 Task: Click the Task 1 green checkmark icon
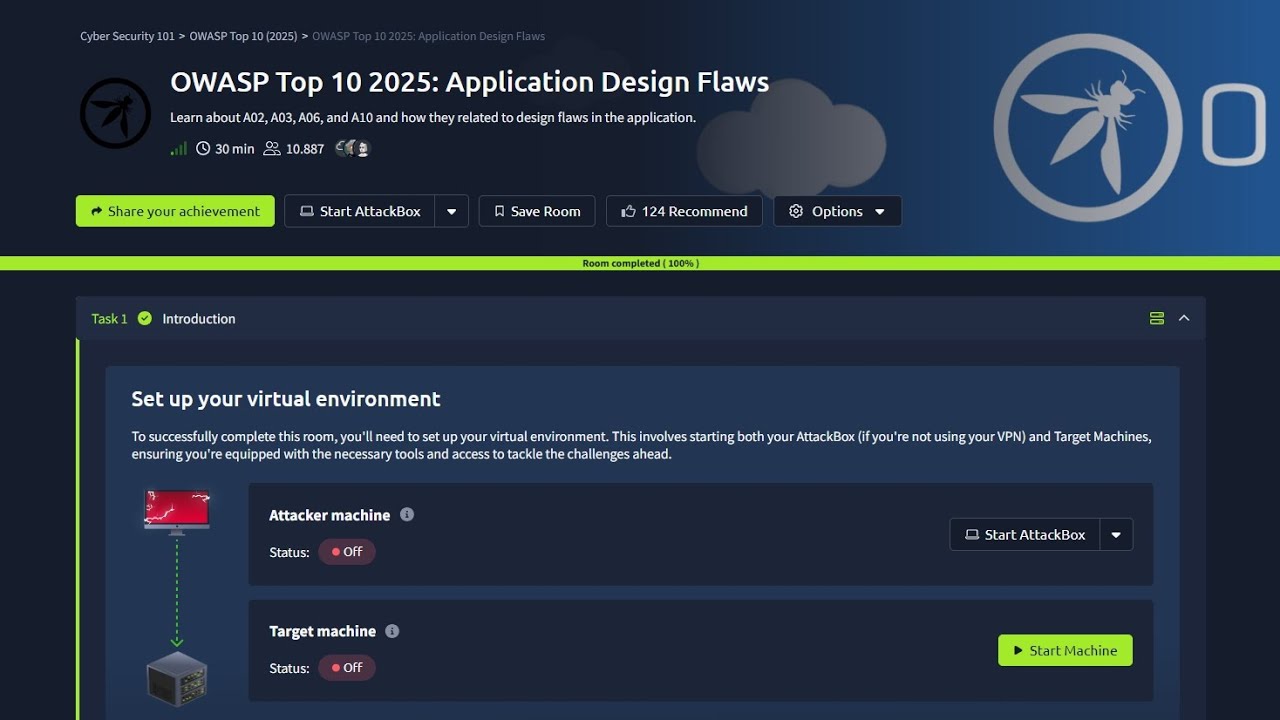click(x=145, y=318)
